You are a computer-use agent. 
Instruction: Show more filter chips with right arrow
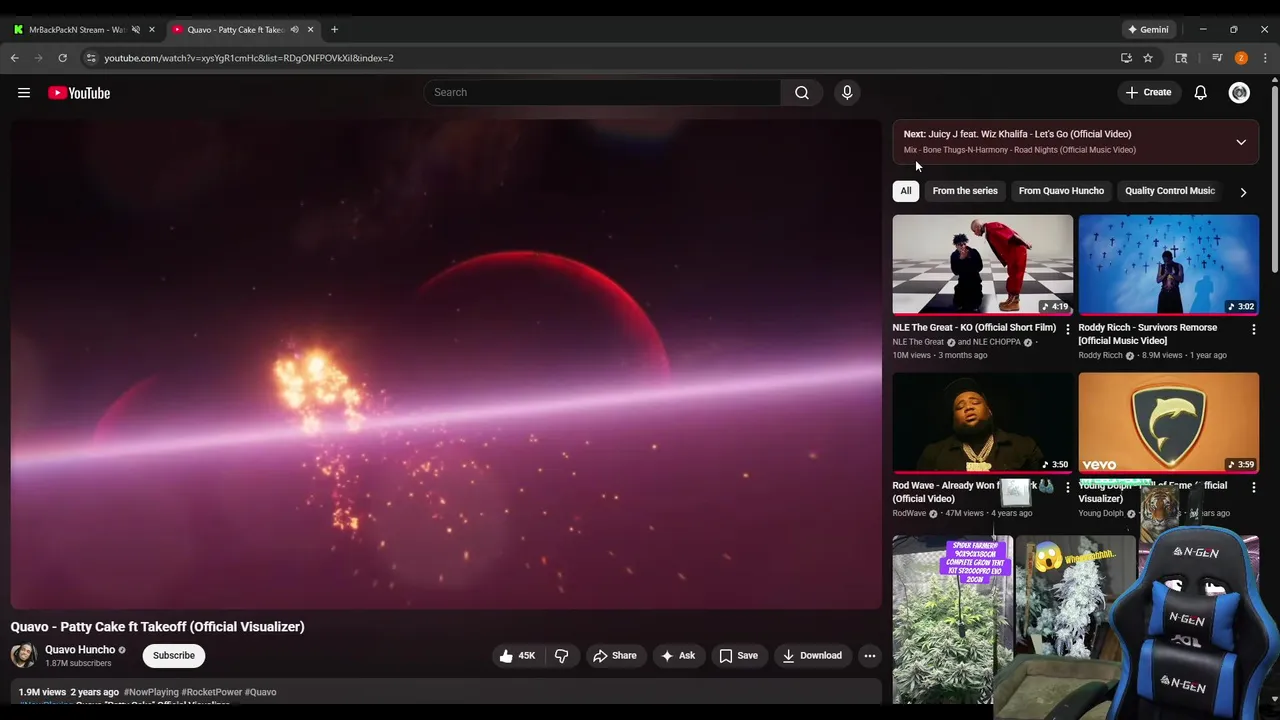coord(1243,192)
